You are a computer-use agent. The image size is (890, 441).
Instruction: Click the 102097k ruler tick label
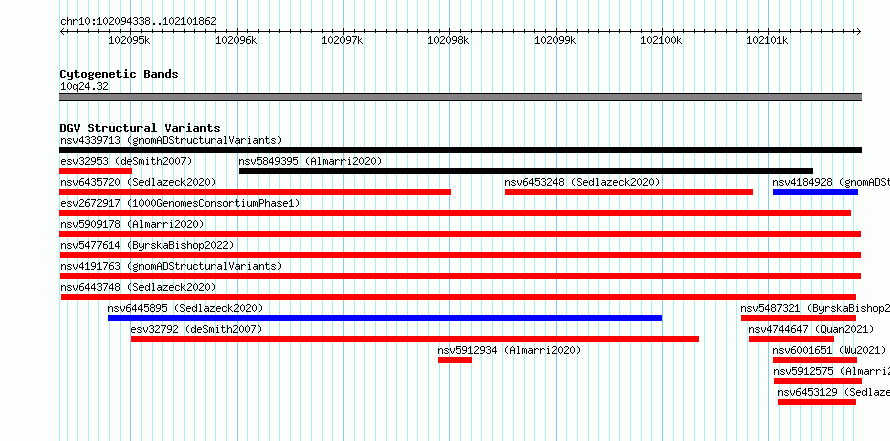[x=342, y=40]
